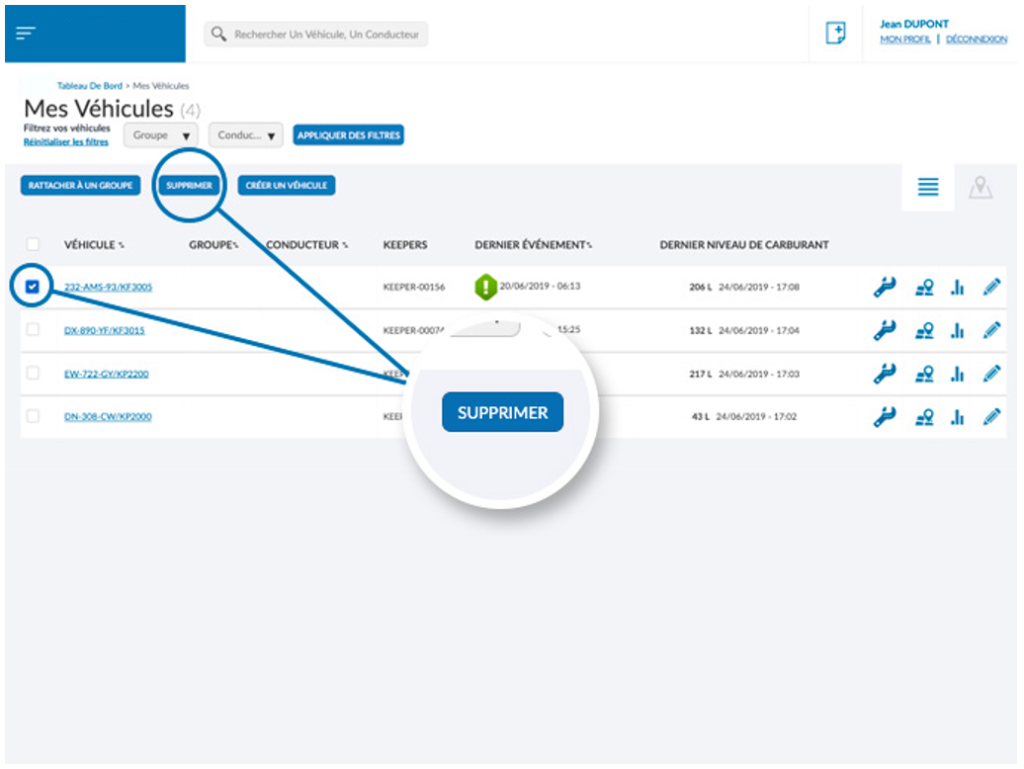Viewport: 1024px width, 769px height.
Task: Click vehicle location icon for DN-308-CW/KP2000
Action: click(924, 417)
